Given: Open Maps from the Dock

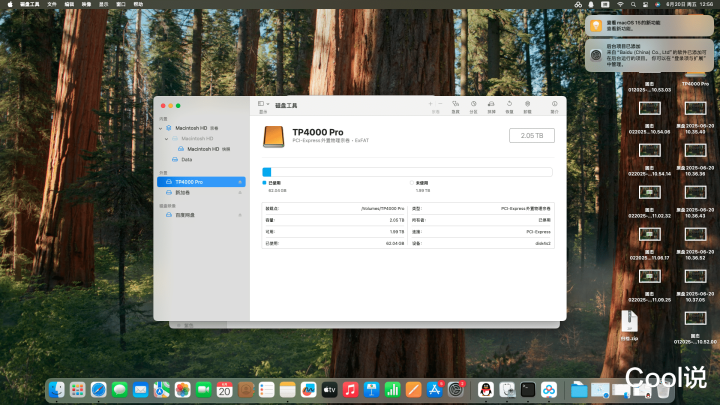Looking at the screenshot, I should point(162,390).
